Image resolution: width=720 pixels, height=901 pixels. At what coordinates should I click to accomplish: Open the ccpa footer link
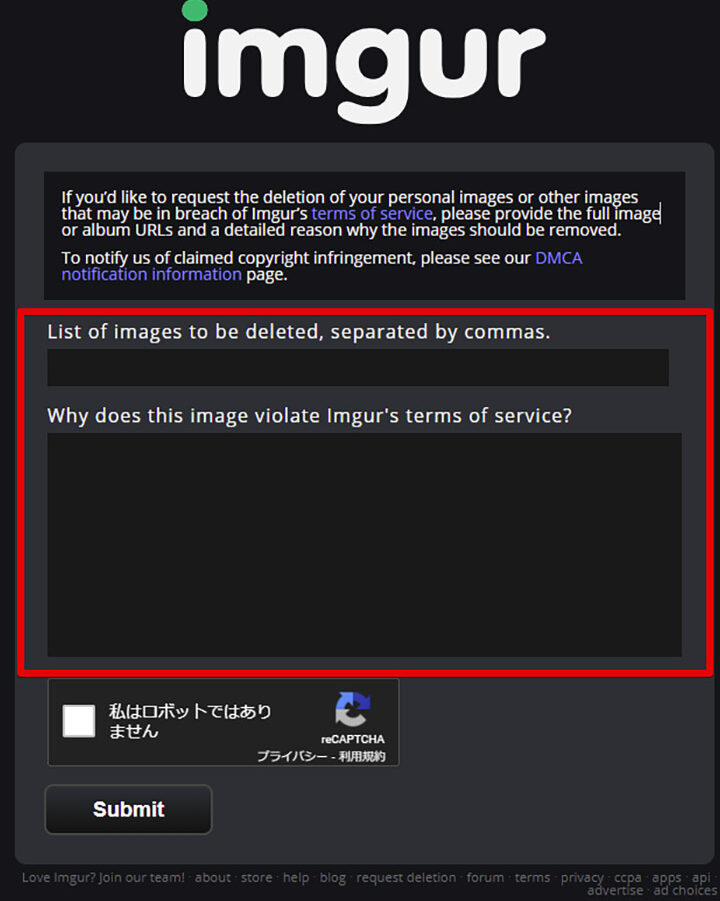627,879
